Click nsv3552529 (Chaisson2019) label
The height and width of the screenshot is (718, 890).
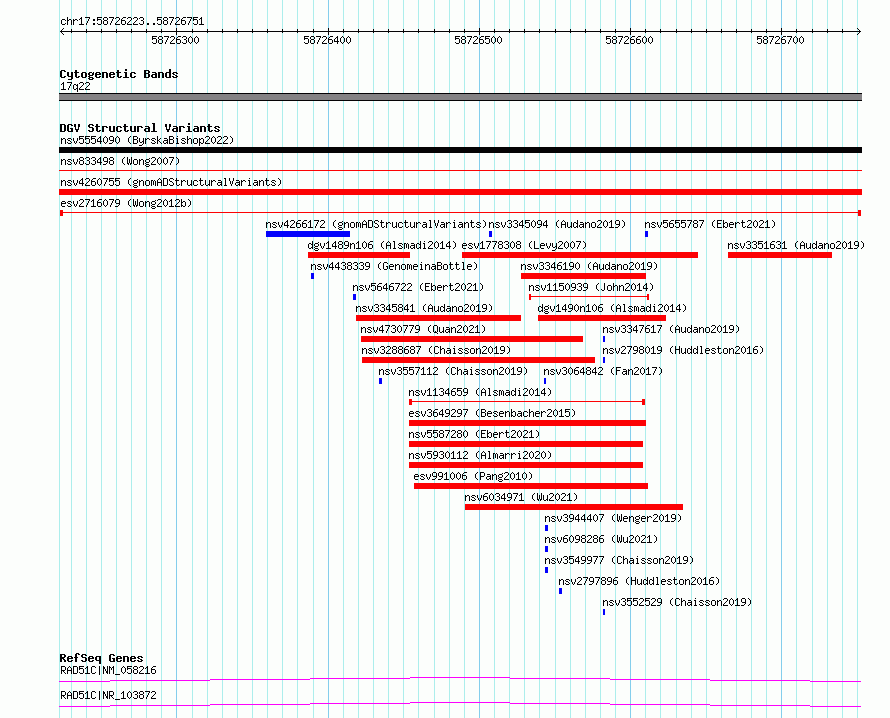pyautogui.click(x=677, y=602)
